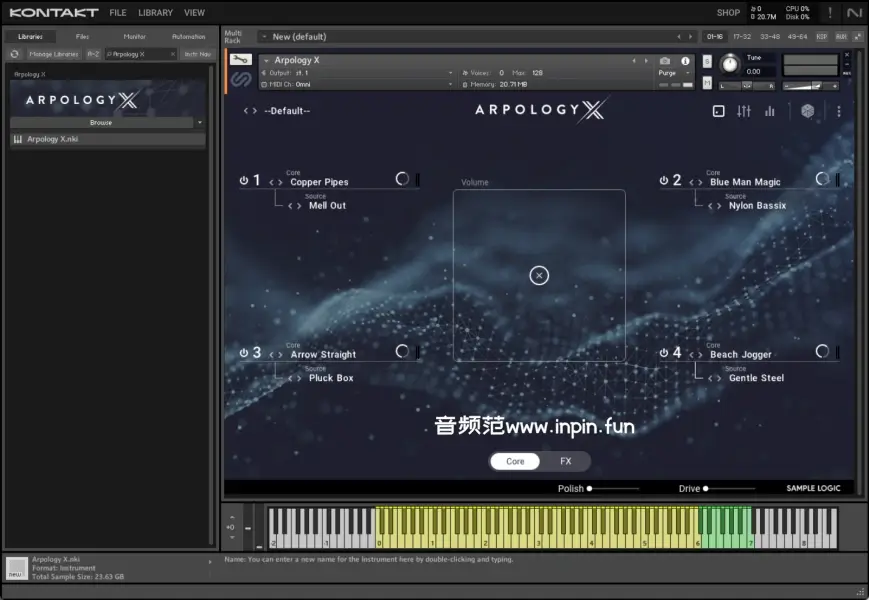Open the FILE menu
The height and width of the screenshot is (600, 869).
(x=118, y=13)
